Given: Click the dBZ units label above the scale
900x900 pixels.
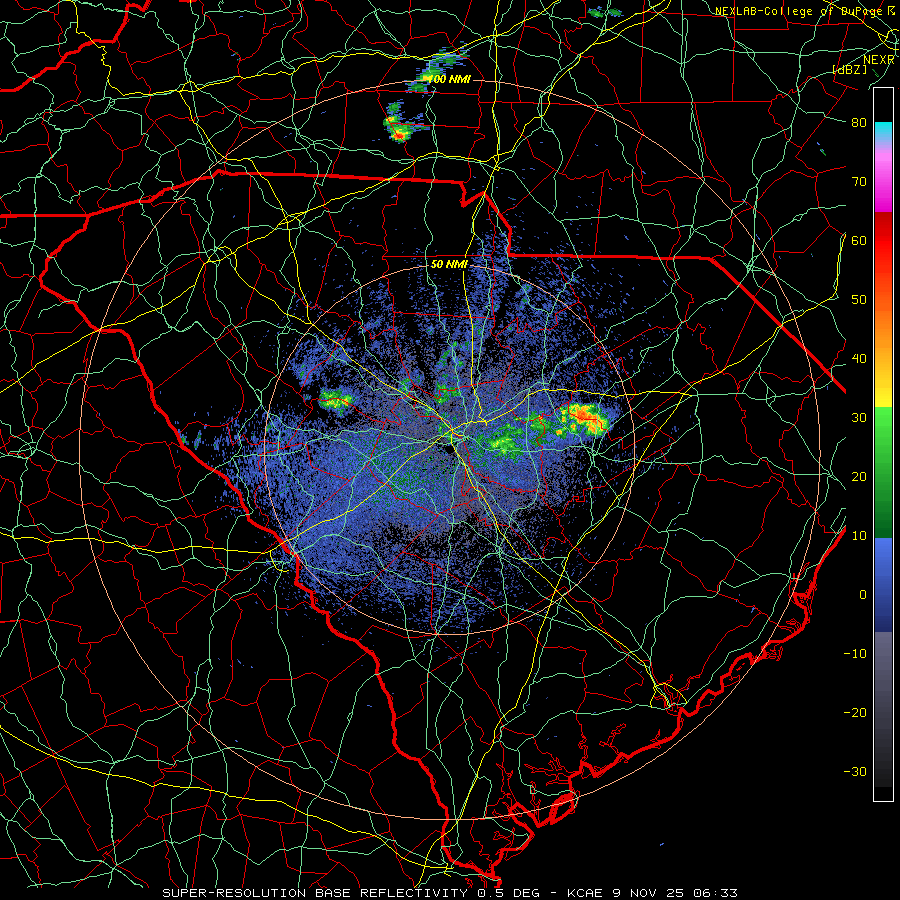Looking at the screenshot, I should point(849,69).
